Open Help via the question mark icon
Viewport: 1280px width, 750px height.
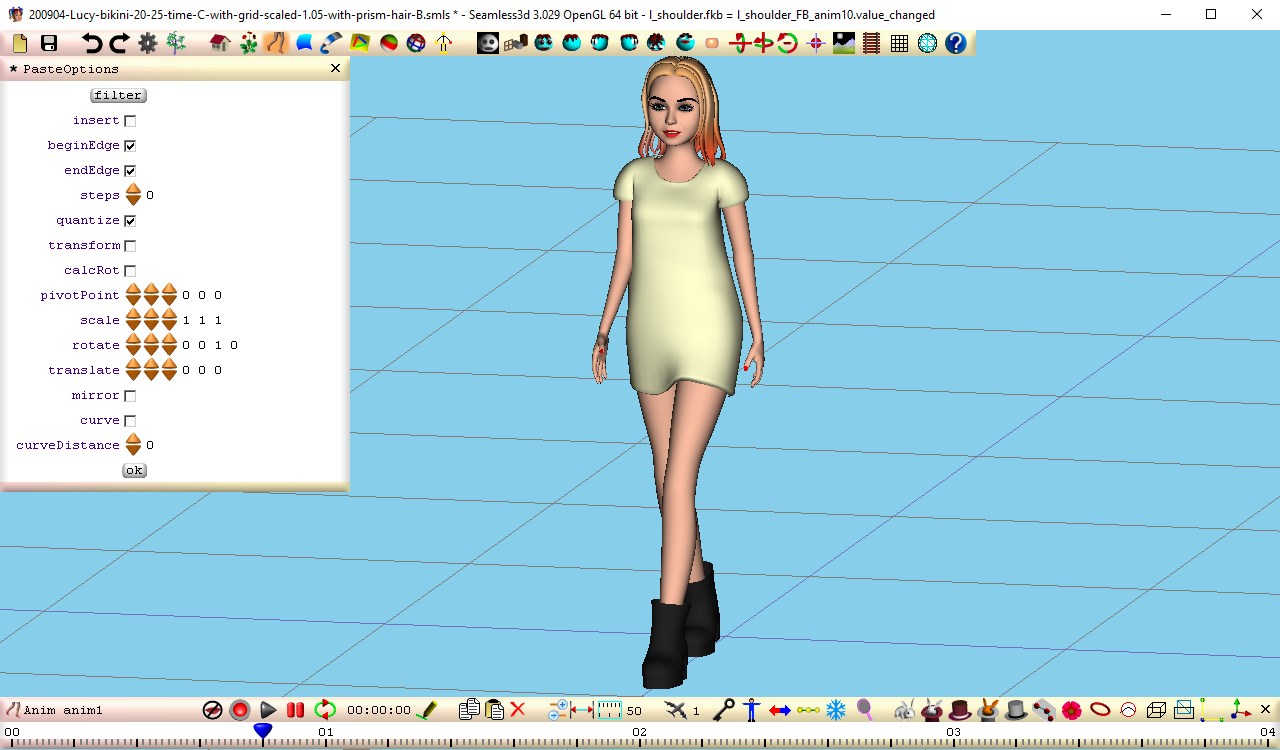click(x=957, y=43)
